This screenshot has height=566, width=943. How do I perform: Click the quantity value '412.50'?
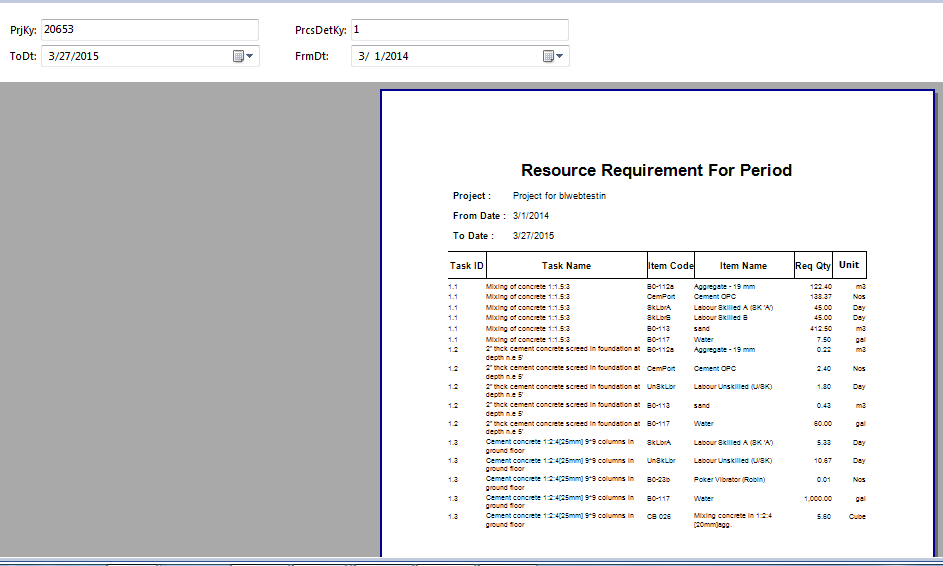tap(821, 328)
